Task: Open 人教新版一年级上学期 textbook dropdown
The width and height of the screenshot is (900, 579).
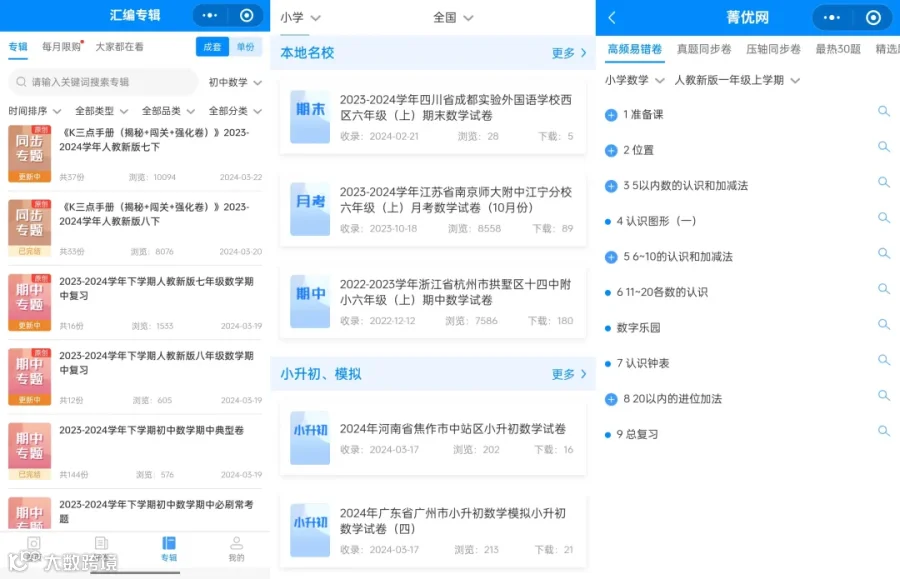Action: (737, 80)
